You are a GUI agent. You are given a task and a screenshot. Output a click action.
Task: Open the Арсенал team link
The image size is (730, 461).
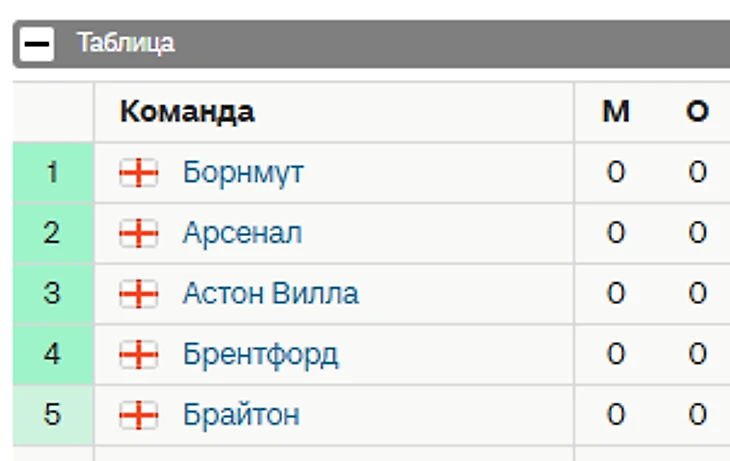tap(242, 233)
